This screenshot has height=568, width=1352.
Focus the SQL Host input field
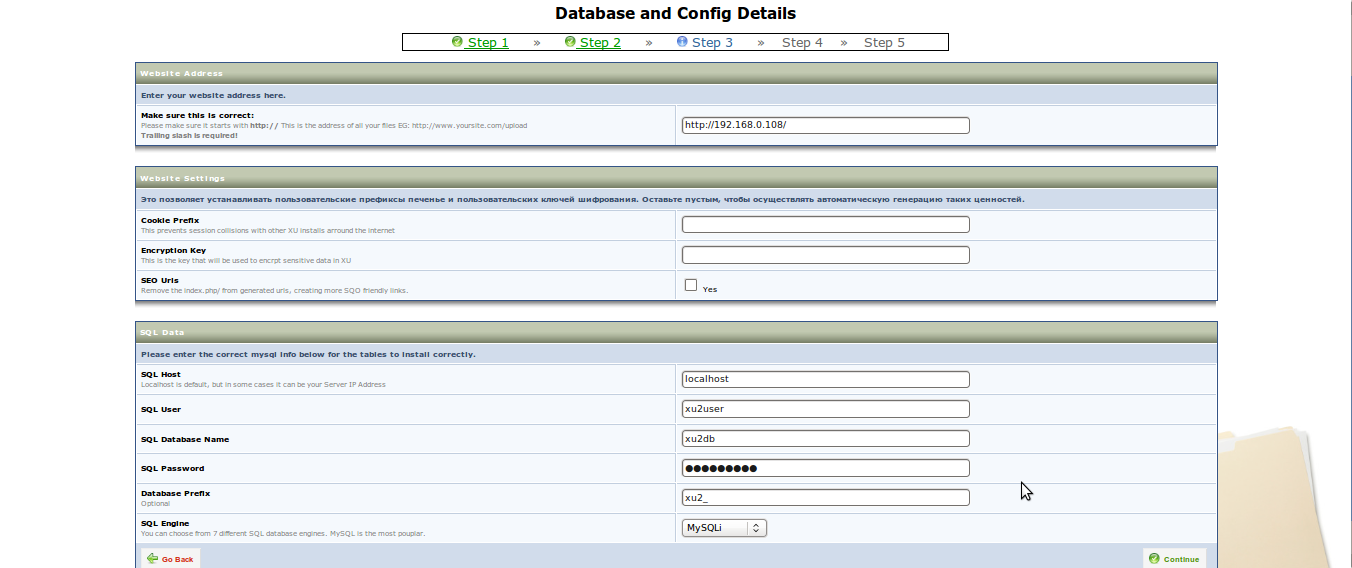(x=826, y=379)
